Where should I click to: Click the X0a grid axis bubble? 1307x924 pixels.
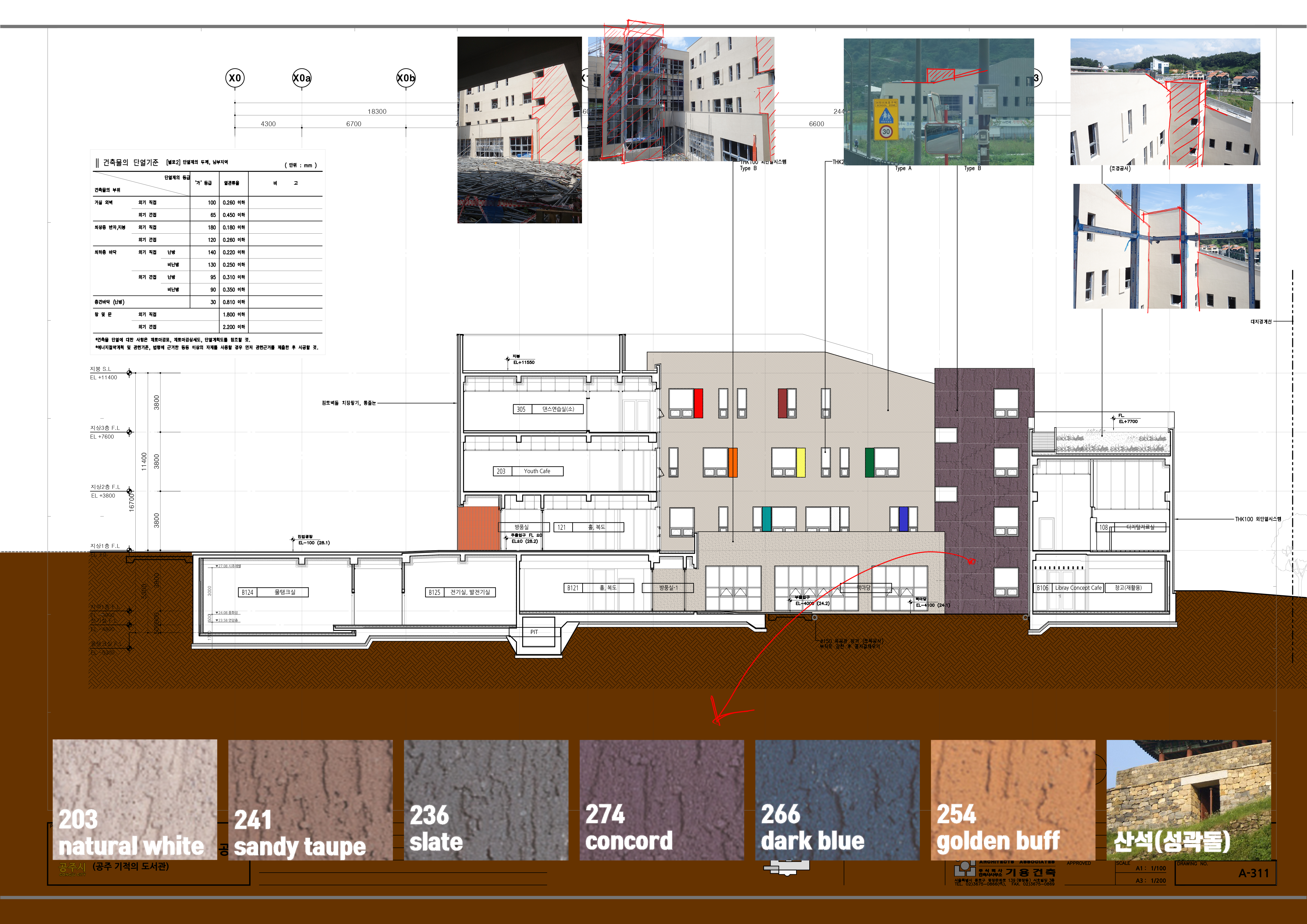click(302, 78)
